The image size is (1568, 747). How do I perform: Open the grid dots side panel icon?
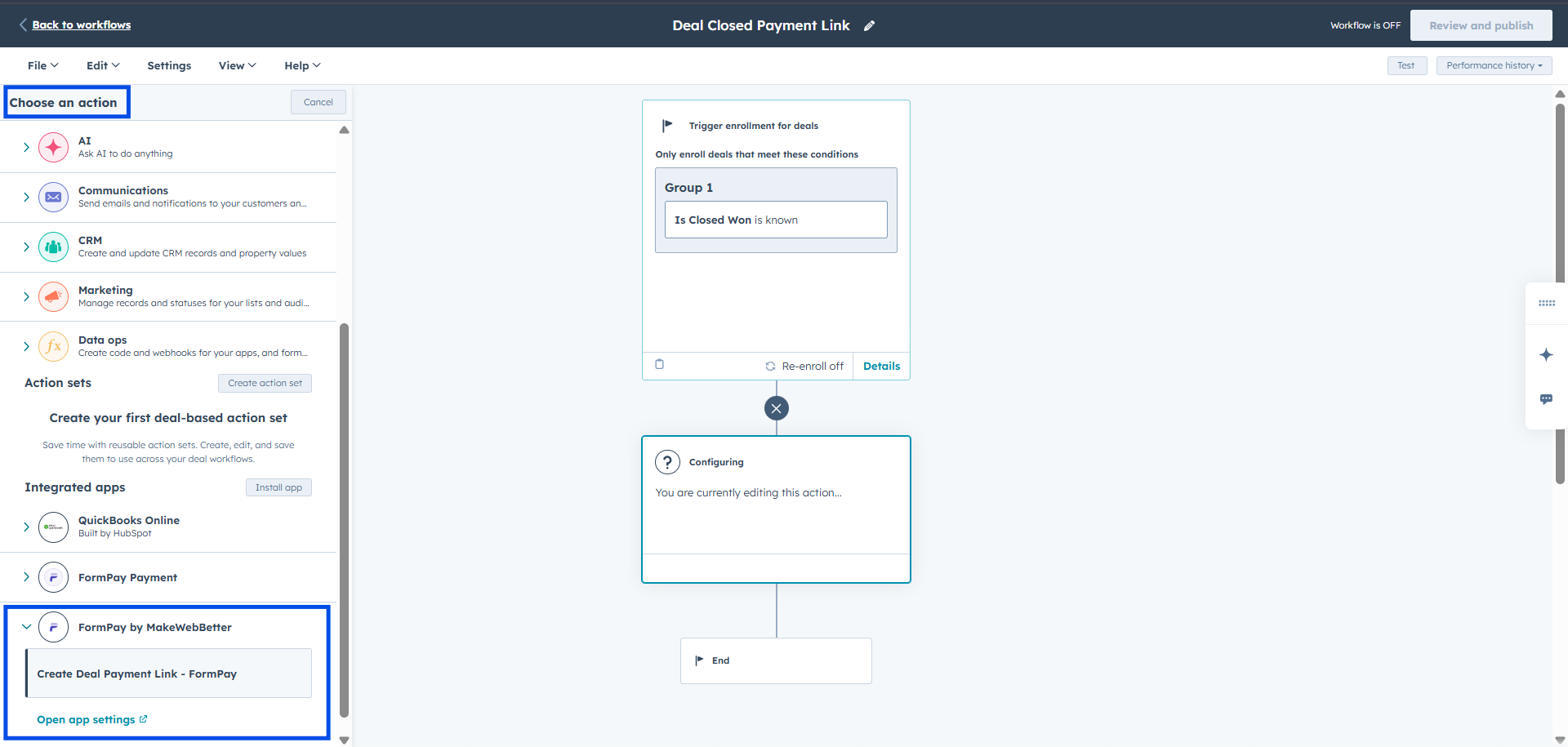1546,303
